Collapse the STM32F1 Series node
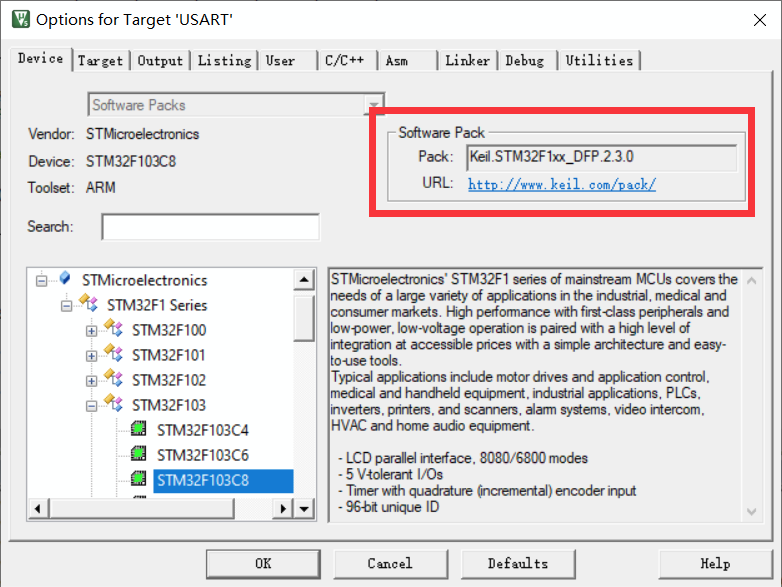This screenshot has width=782, height=587. (x=66, y=306)
